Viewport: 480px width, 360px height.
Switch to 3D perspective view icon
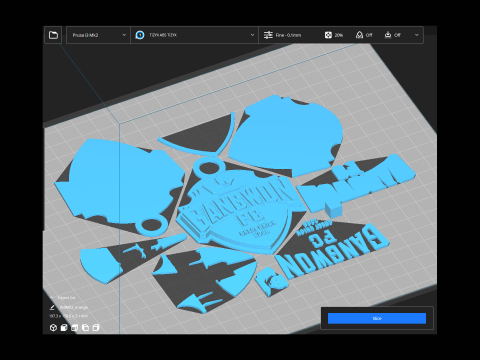(x=53, y=328)
